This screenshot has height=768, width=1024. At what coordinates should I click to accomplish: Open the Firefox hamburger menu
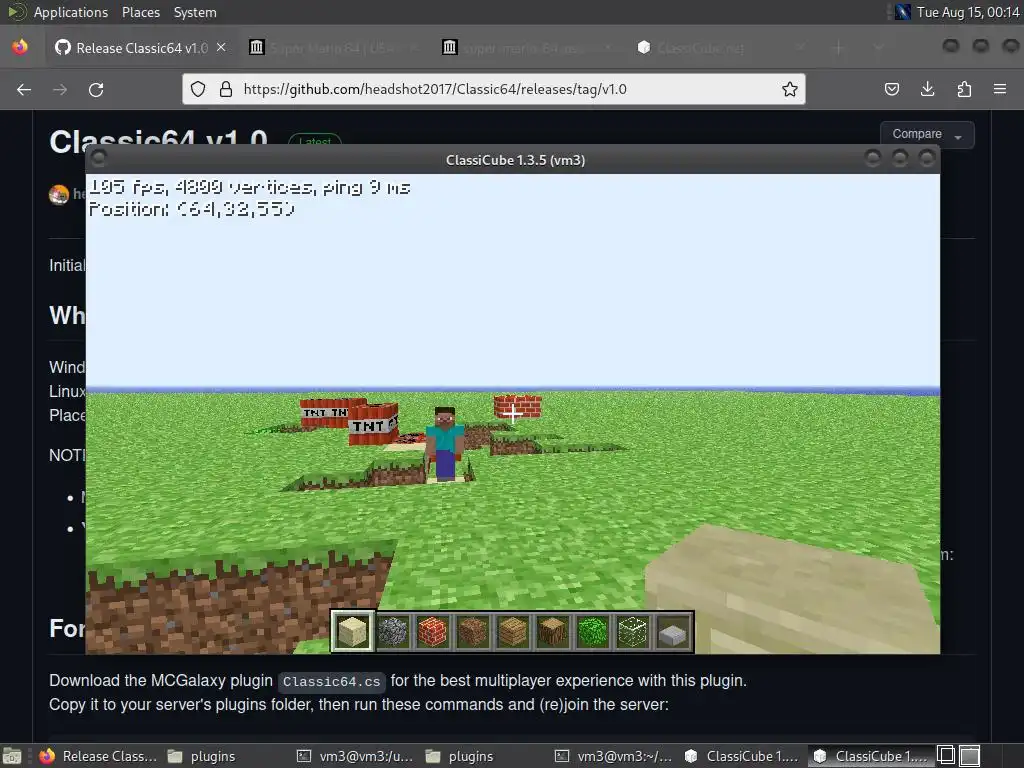[1000, 89]
